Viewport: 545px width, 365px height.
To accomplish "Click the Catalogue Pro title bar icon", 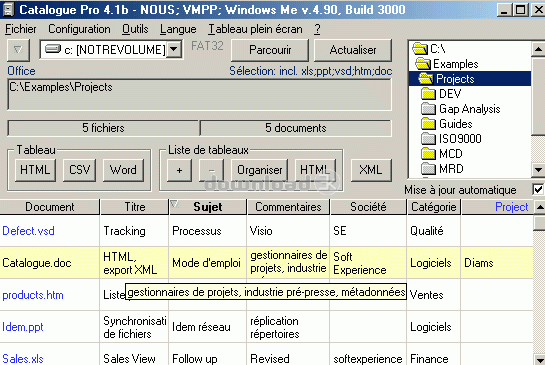I will (x=8, y=9).
